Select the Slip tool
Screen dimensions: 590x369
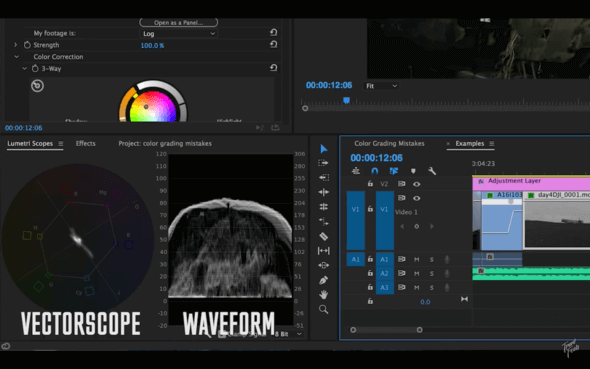click(324, 251)
